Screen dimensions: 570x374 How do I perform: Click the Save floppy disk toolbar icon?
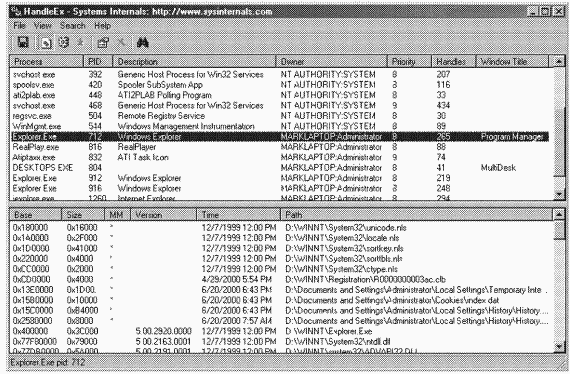coord(23,43)
